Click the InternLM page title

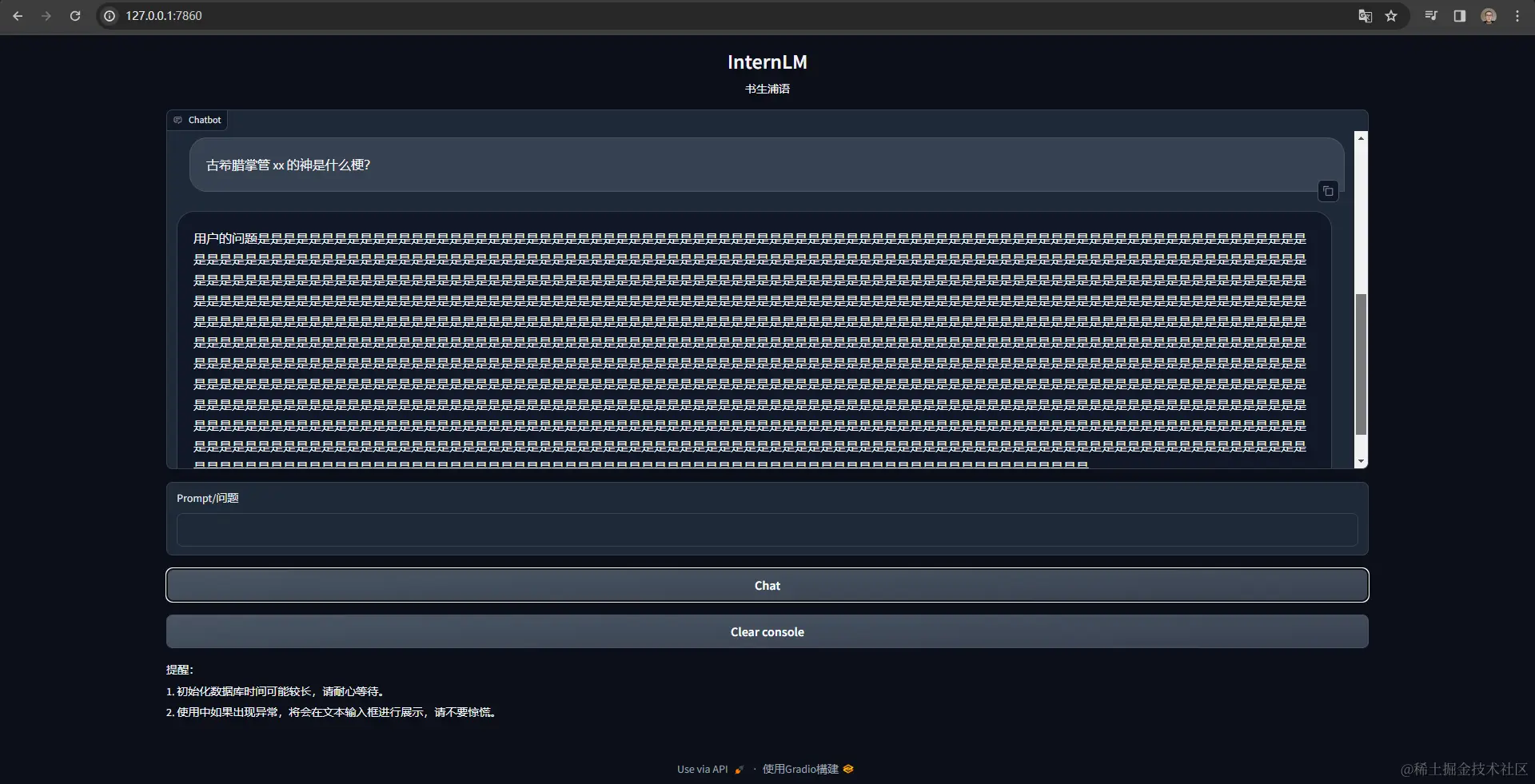(767, 62)
